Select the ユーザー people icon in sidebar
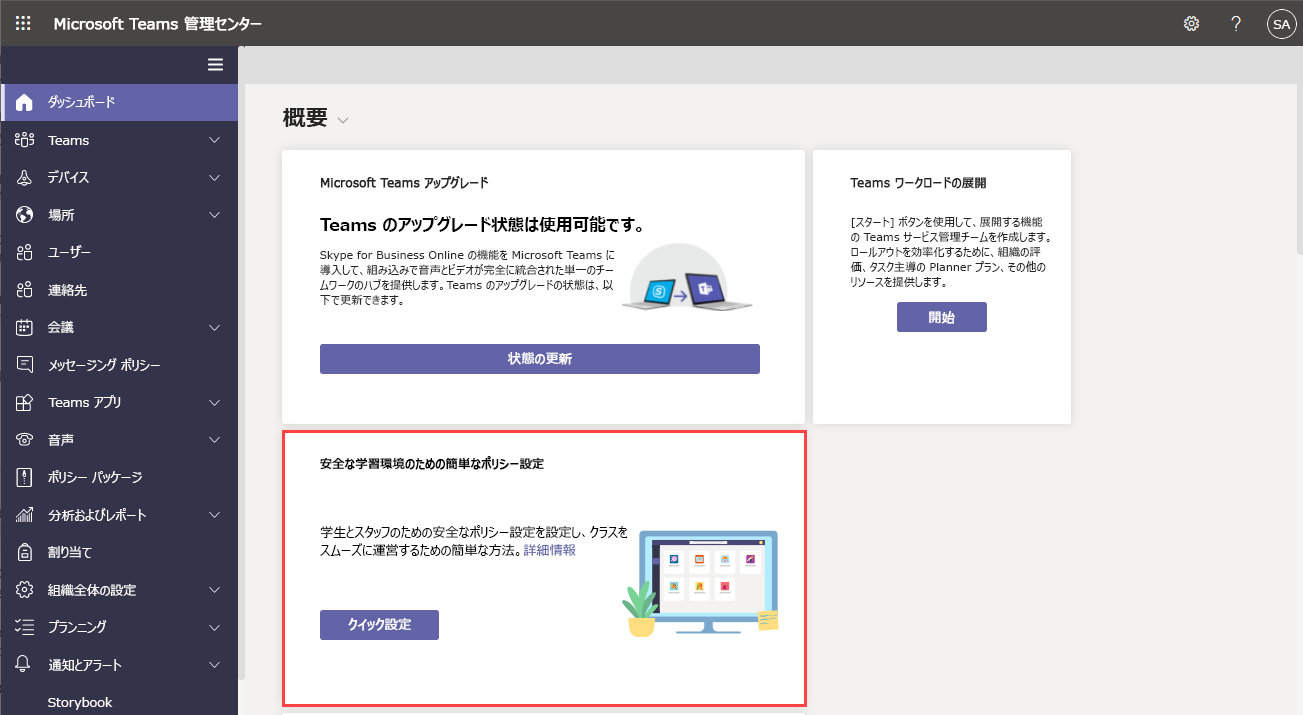Screen dimensions: 1303x715 tap(23, 252)
